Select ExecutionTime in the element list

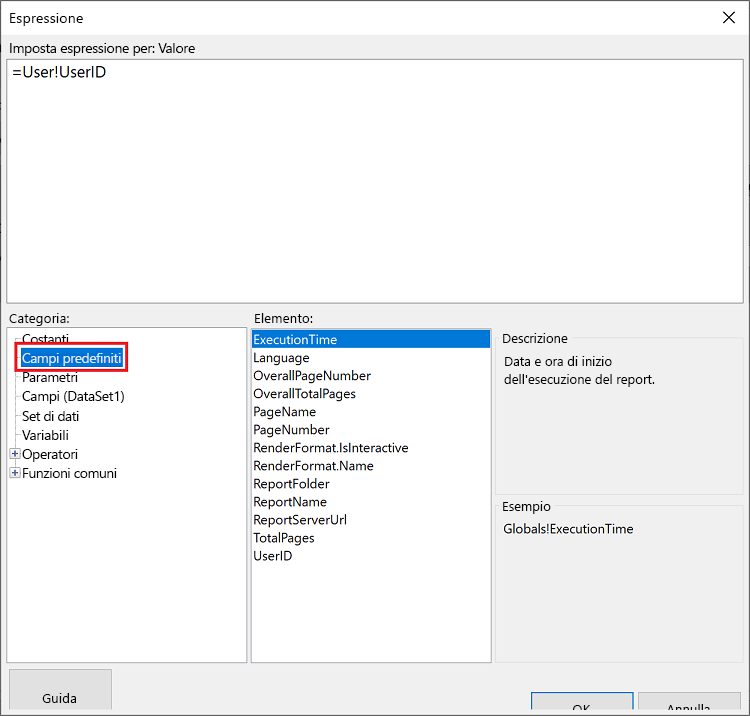point(371,340)
